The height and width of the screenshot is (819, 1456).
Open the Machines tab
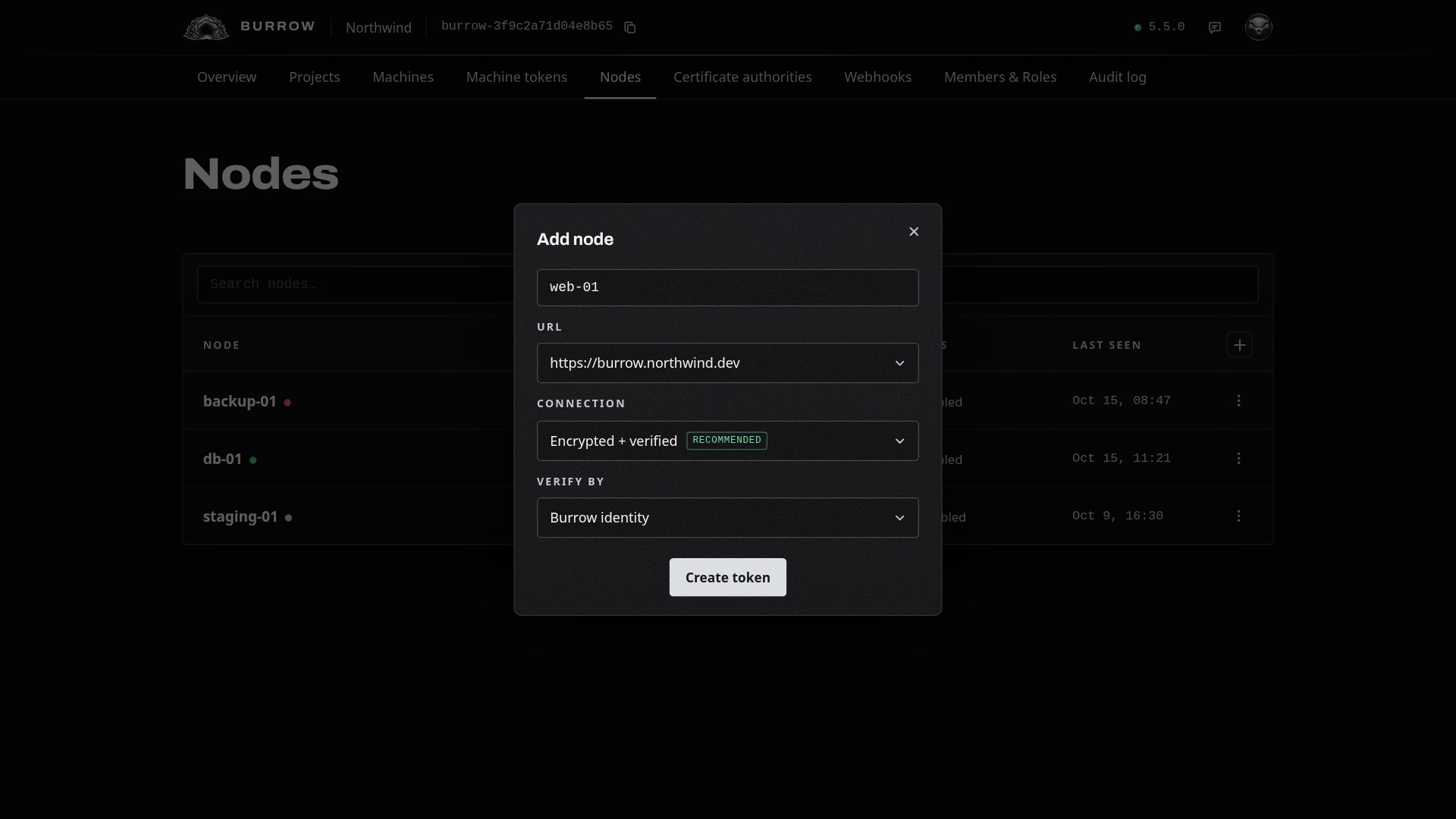pyautogui.click(x=403, y=77)
